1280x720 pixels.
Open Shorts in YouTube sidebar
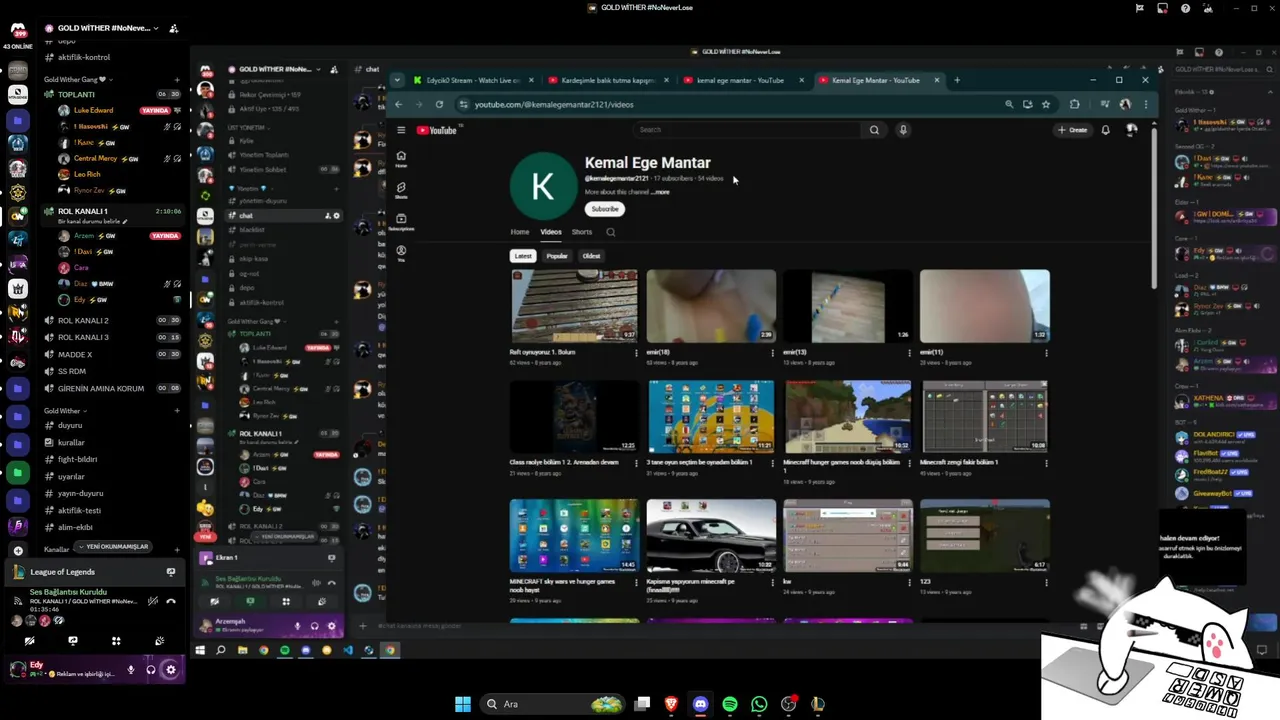pos(401,189)
